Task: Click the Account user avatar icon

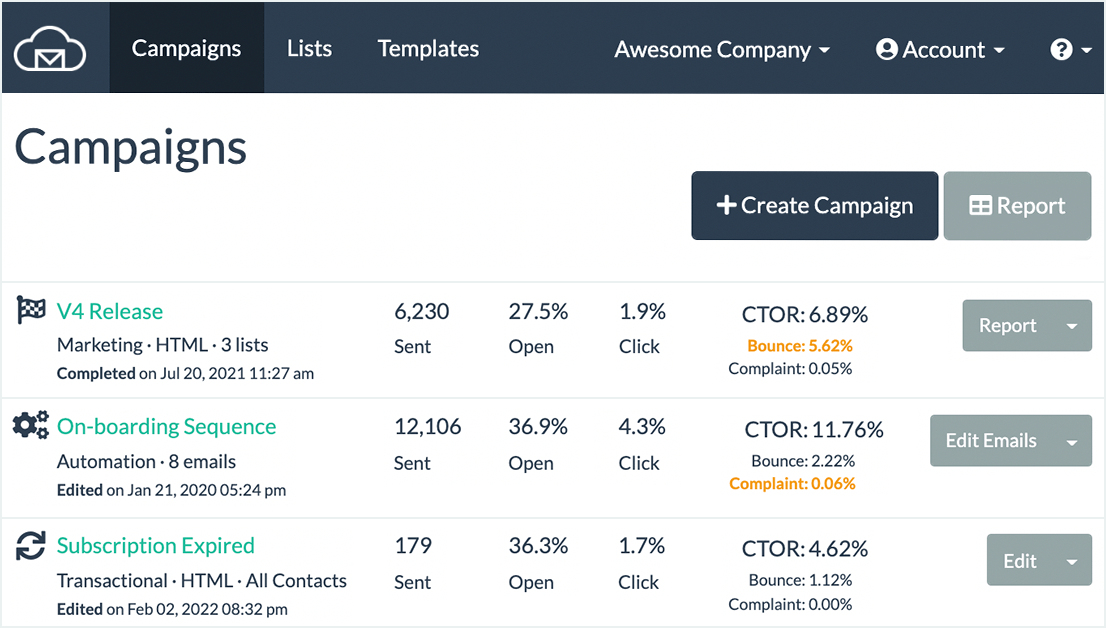Action: coord(886,50)
